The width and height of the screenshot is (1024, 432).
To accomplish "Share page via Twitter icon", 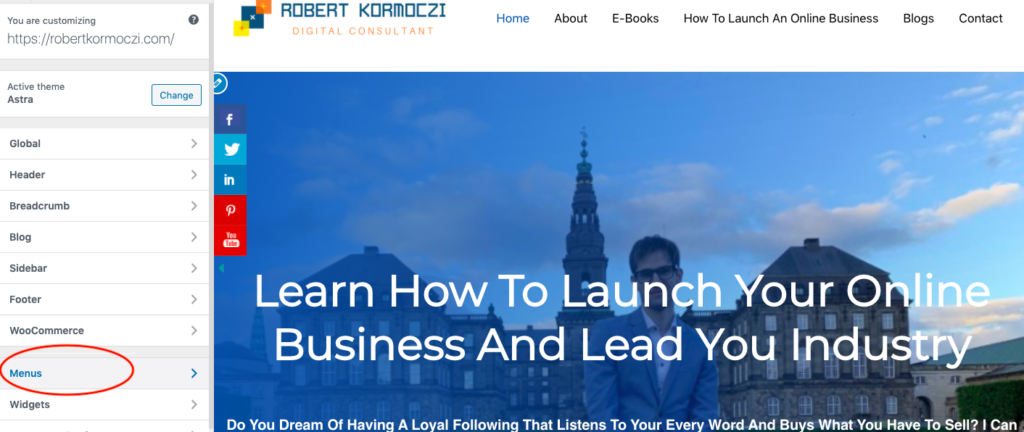I will coord(230,149).
